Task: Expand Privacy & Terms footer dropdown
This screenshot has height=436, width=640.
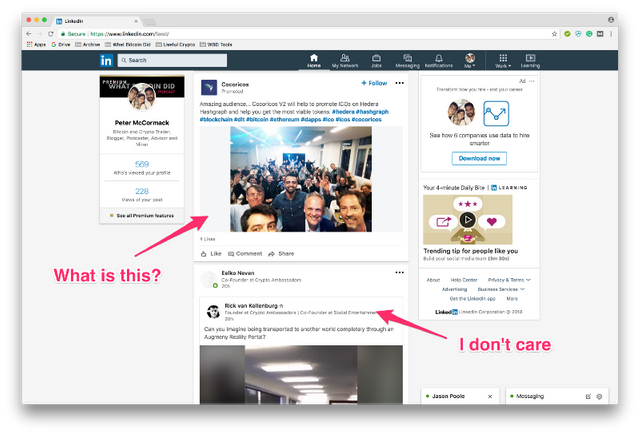Action: (x=509, y=280)
